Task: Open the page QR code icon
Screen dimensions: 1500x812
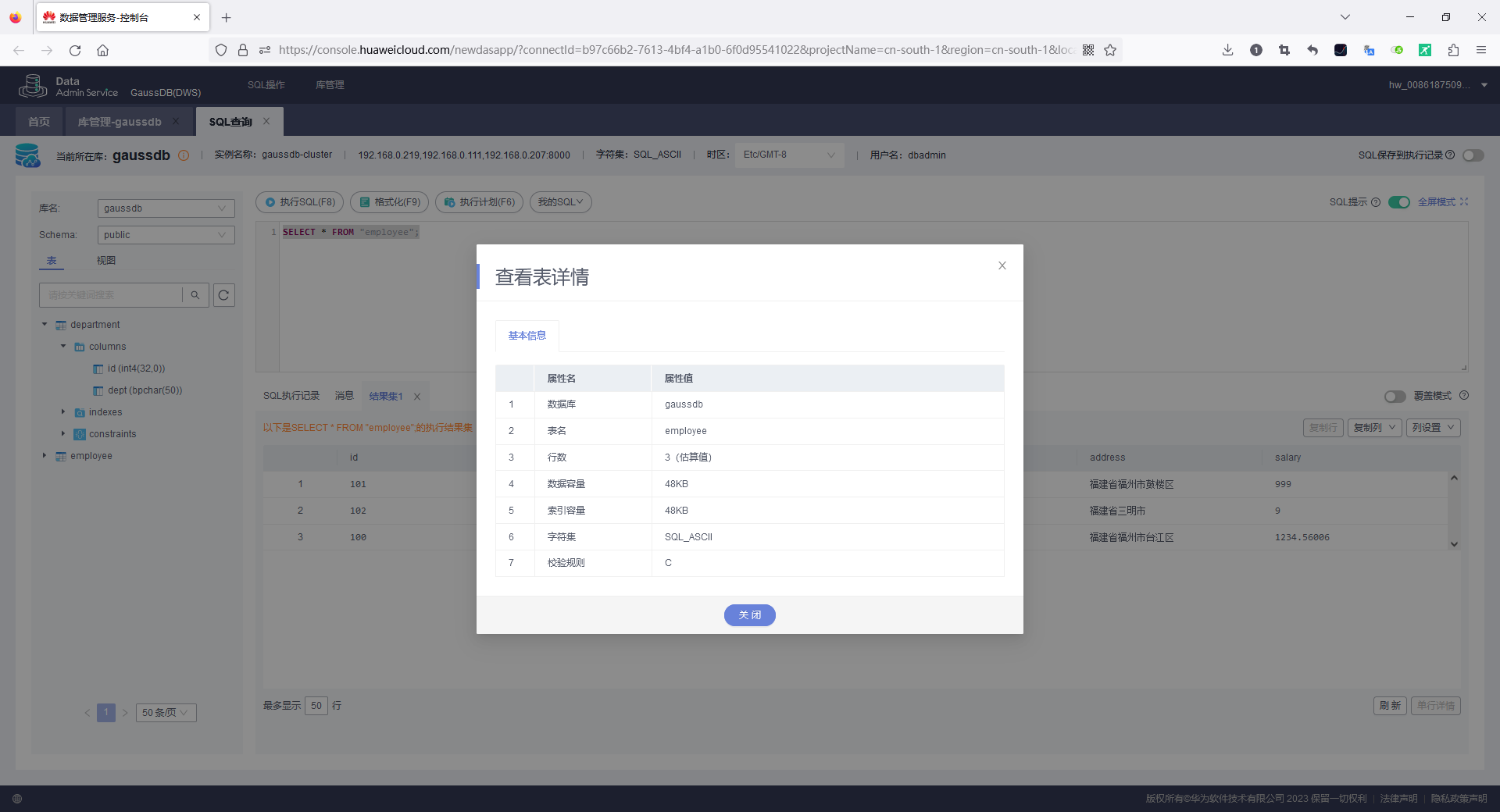Action: click(1088, 50)
